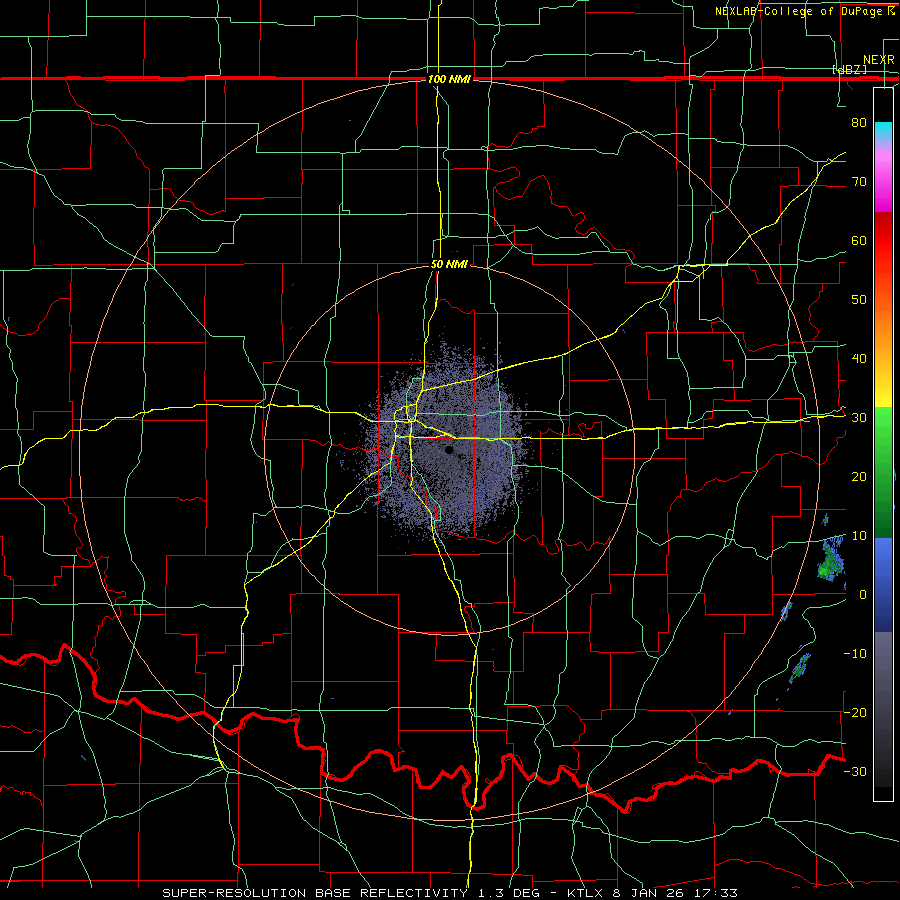Click the -30 value on the dBZ scale

coord(855,772)
